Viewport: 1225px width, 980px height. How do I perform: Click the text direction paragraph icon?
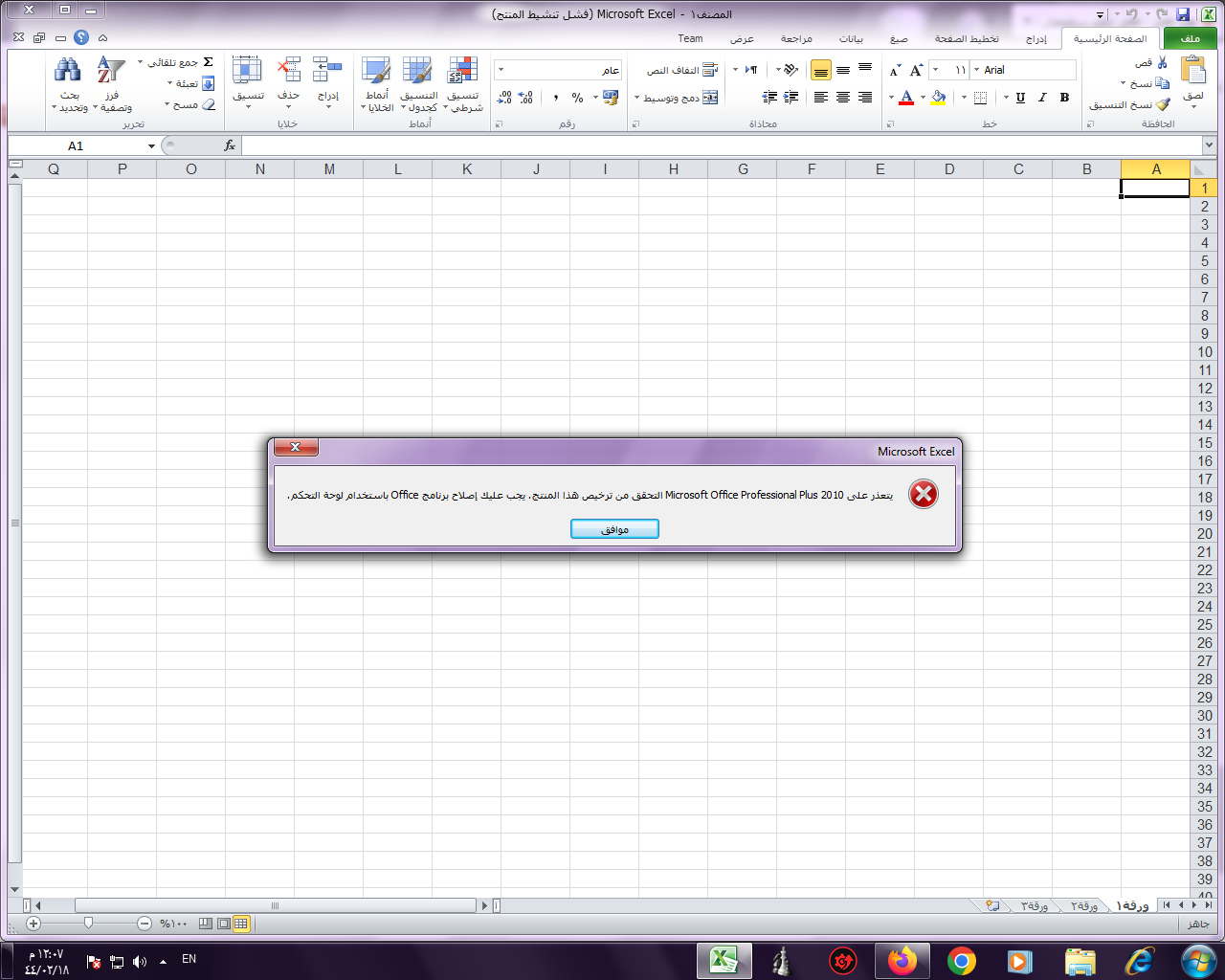(752, 70)
